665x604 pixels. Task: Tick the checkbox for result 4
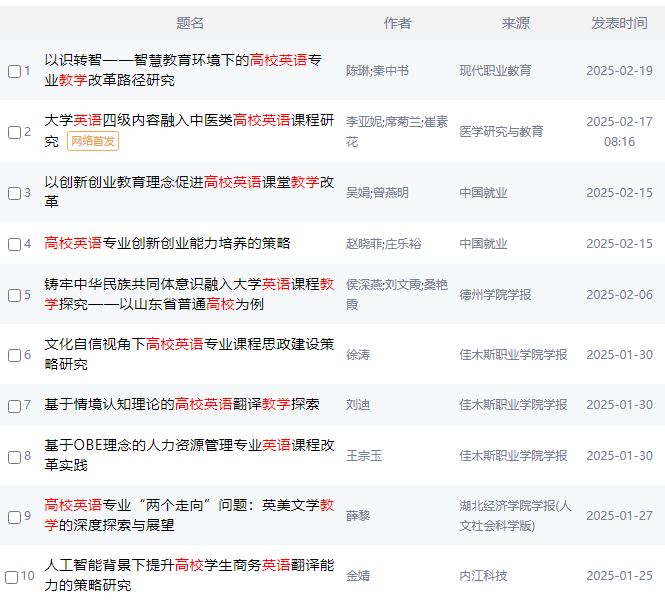pos(14,244)
